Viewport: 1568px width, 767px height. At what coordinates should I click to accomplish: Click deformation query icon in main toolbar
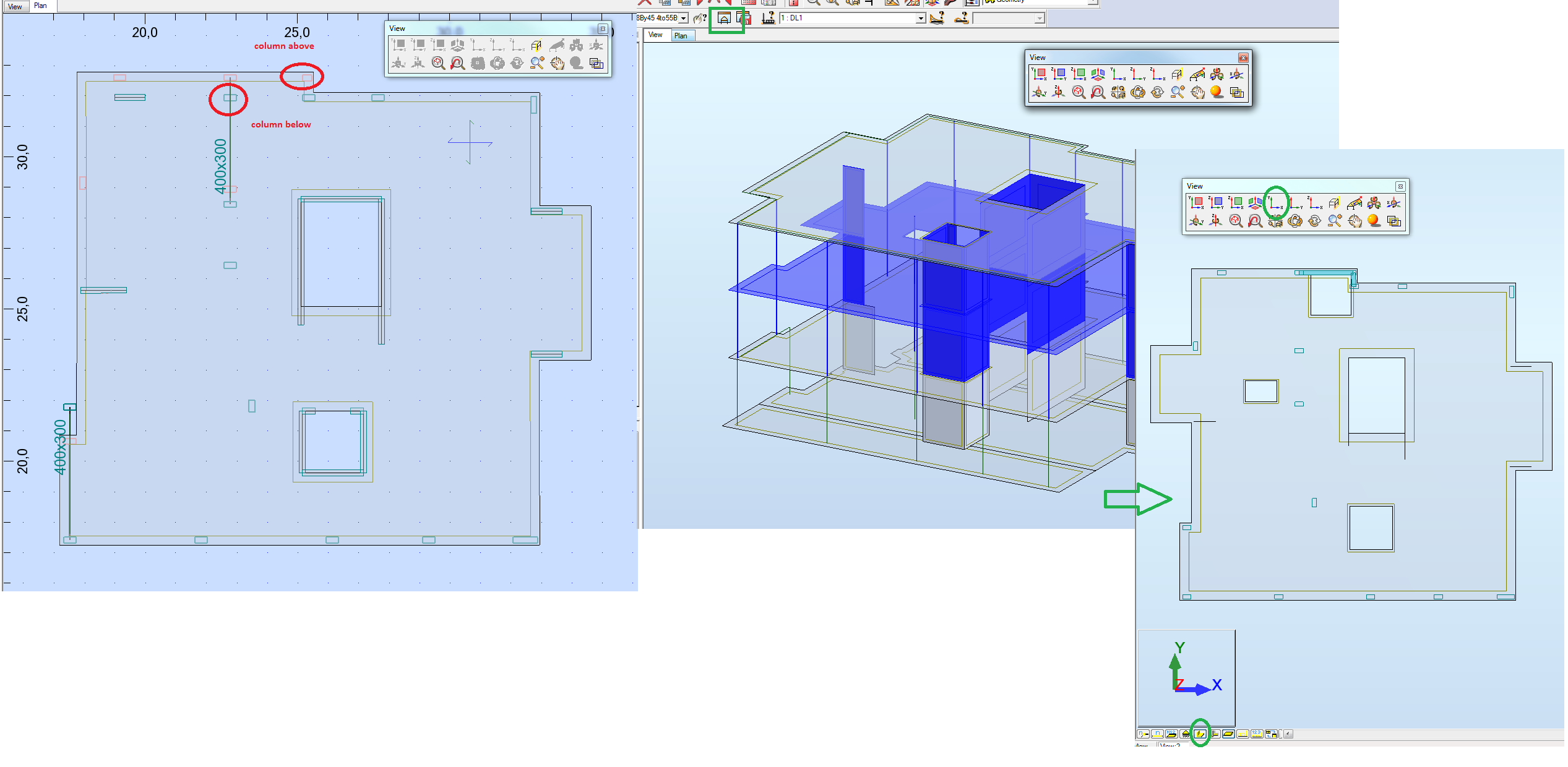click(961, 19)
